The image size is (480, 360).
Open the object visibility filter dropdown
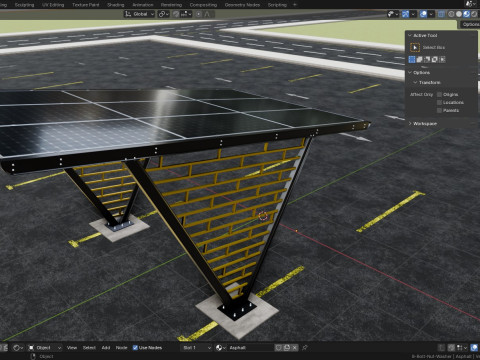tap(393, 14)
